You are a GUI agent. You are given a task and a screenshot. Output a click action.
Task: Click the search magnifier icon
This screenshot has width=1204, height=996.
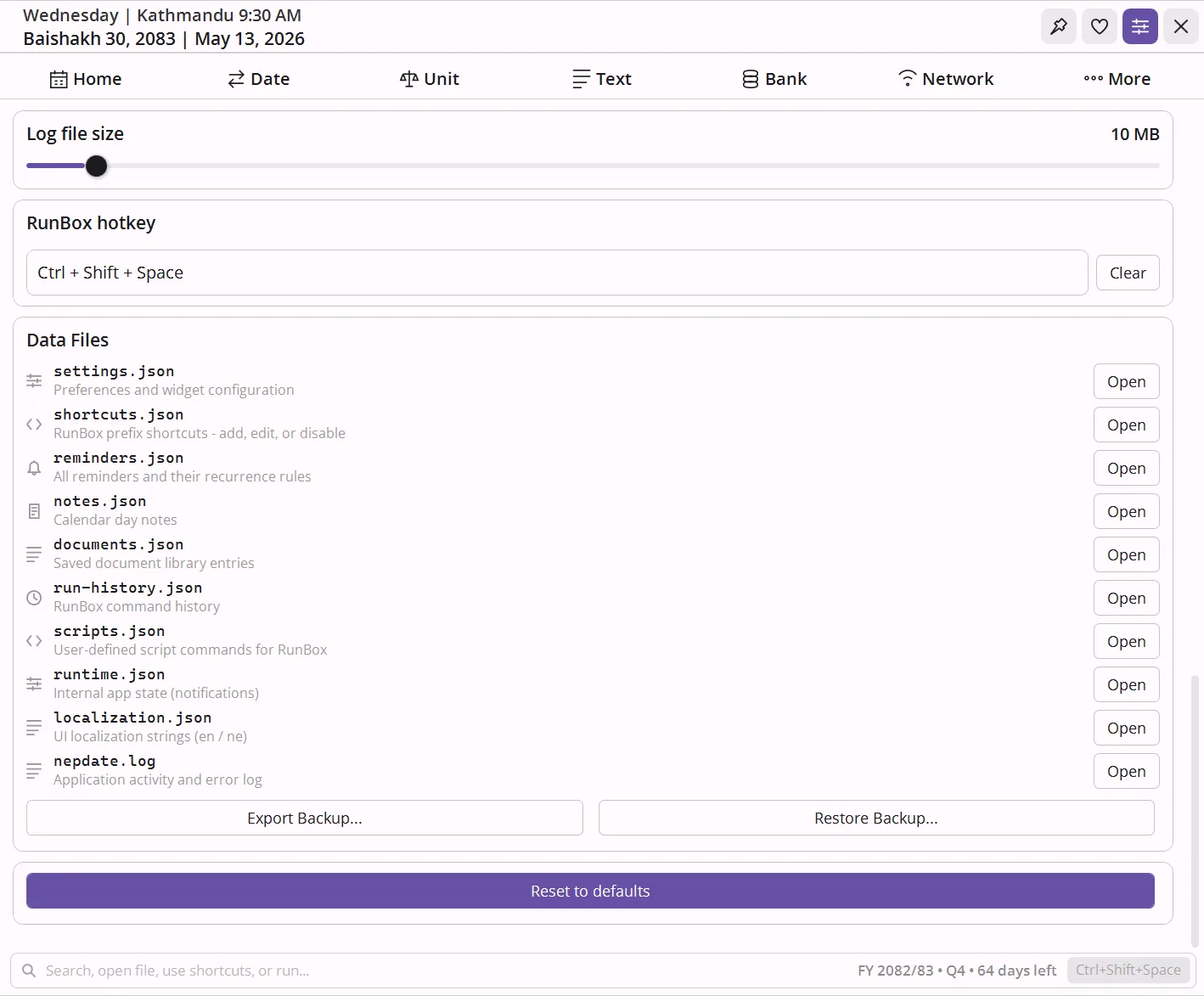[x=29, y=971]
